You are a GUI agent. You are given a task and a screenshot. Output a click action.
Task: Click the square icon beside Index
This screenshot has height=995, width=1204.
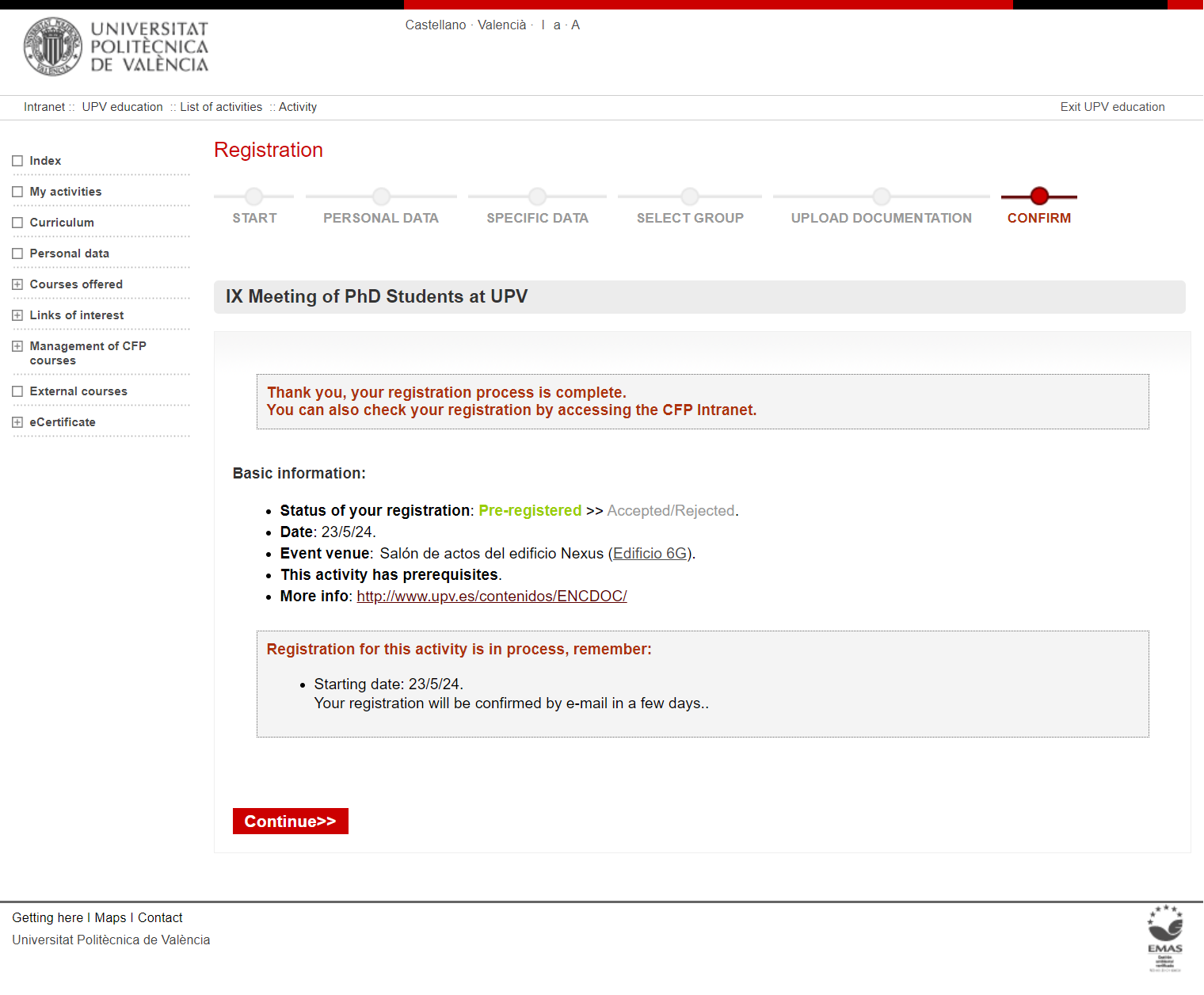pyautogui.click(x=17, y=161)
